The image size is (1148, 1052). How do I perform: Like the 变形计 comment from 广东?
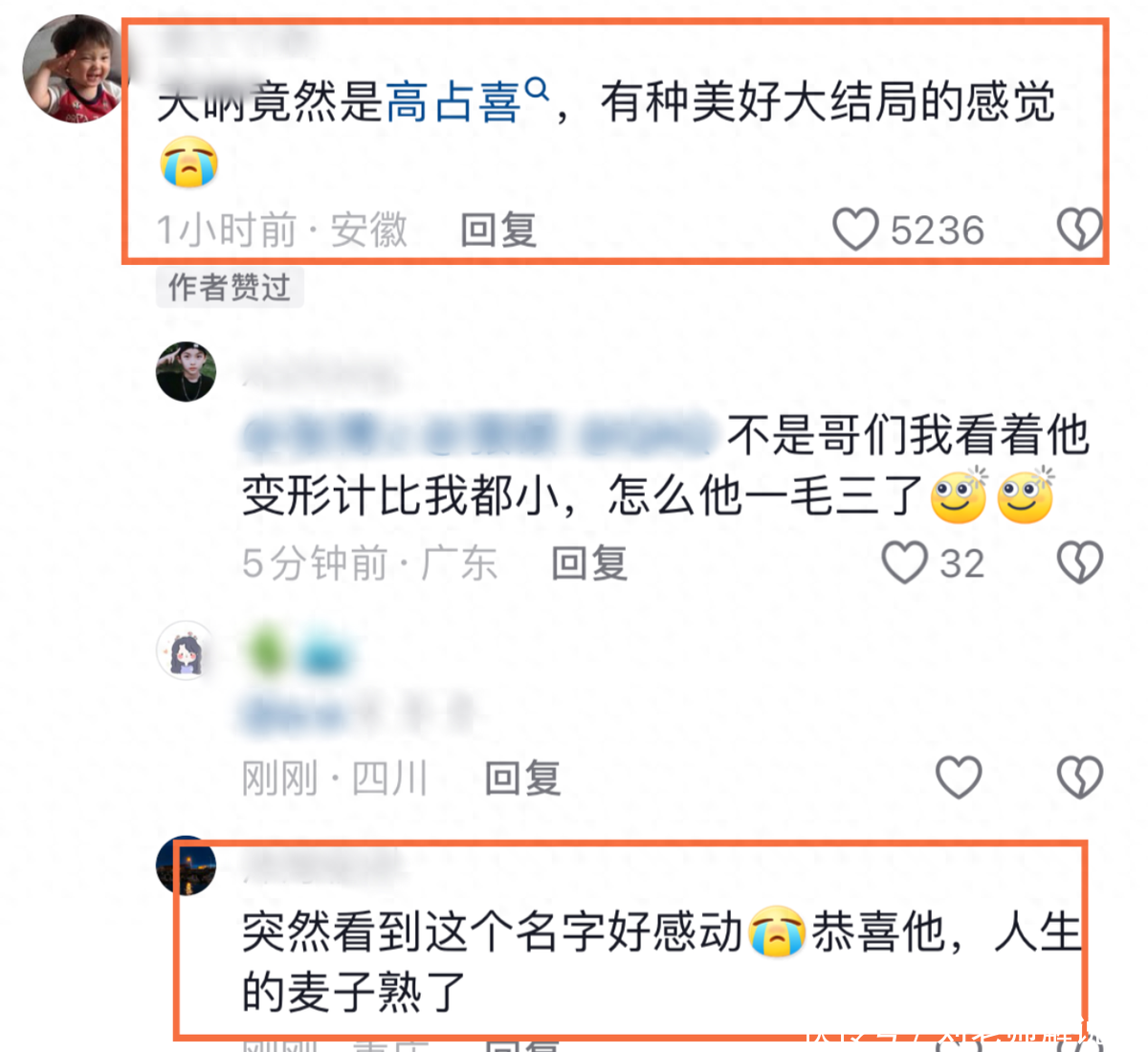(x=904, y=562)
